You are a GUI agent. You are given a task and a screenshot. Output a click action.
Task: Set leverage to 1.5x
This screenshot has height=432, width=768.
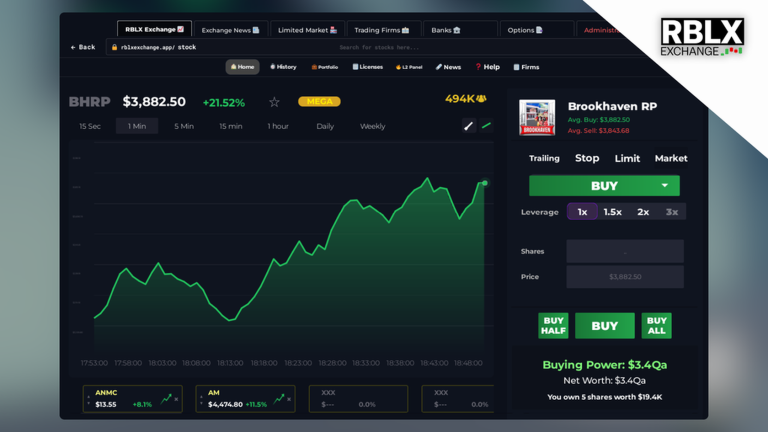pyautogui.click(x=612, y=212)
